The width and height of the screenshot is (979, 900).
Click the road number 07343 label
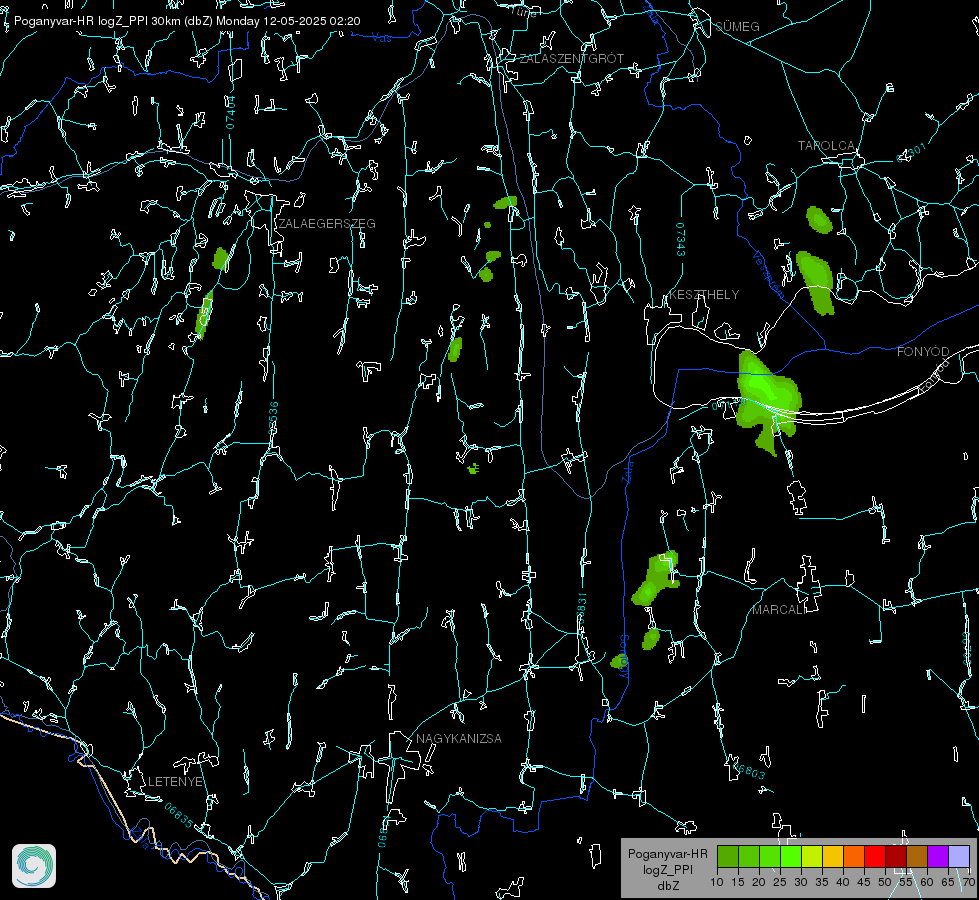pyautogui.click(x=681, y=240)
